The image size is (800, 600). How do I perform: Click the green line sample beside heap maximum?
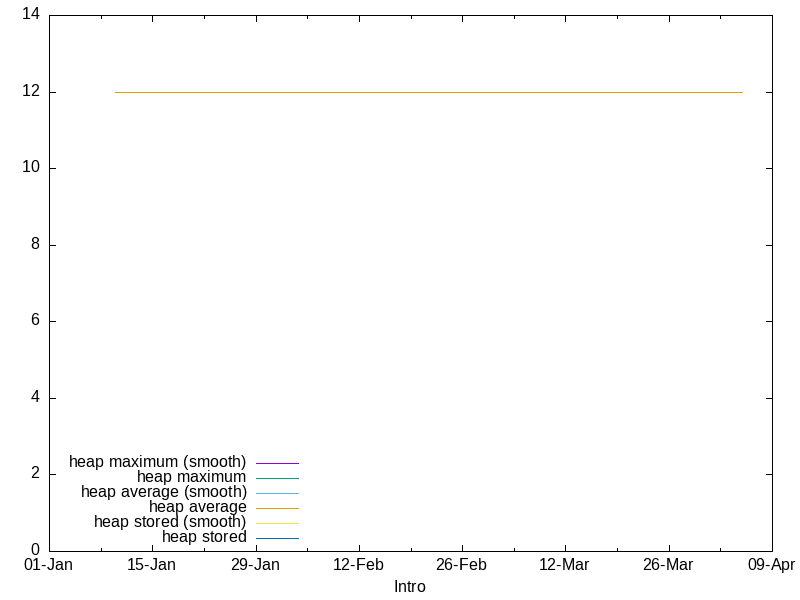(277, 478)
